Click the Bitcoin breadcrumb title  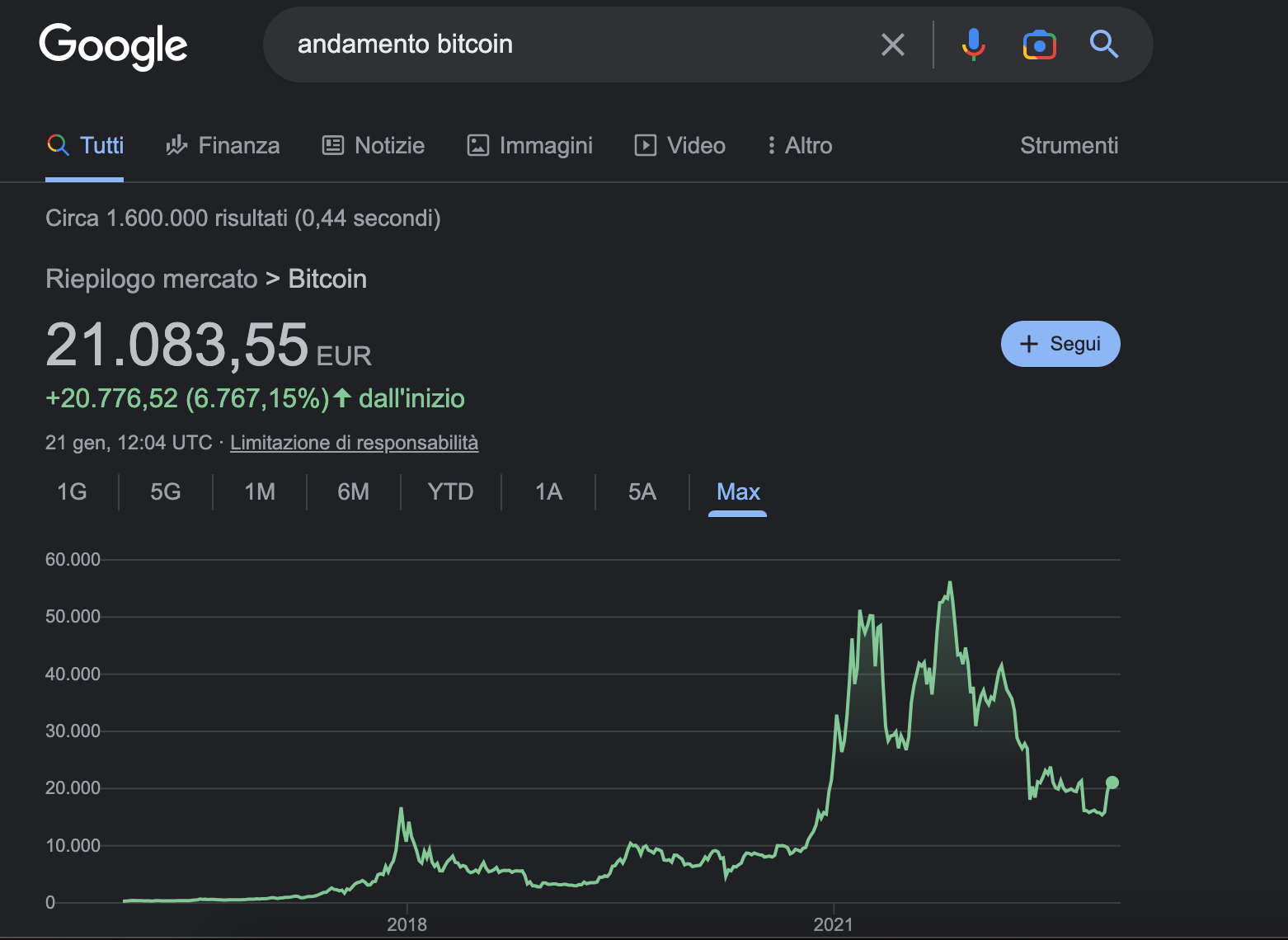click(327, 279)
